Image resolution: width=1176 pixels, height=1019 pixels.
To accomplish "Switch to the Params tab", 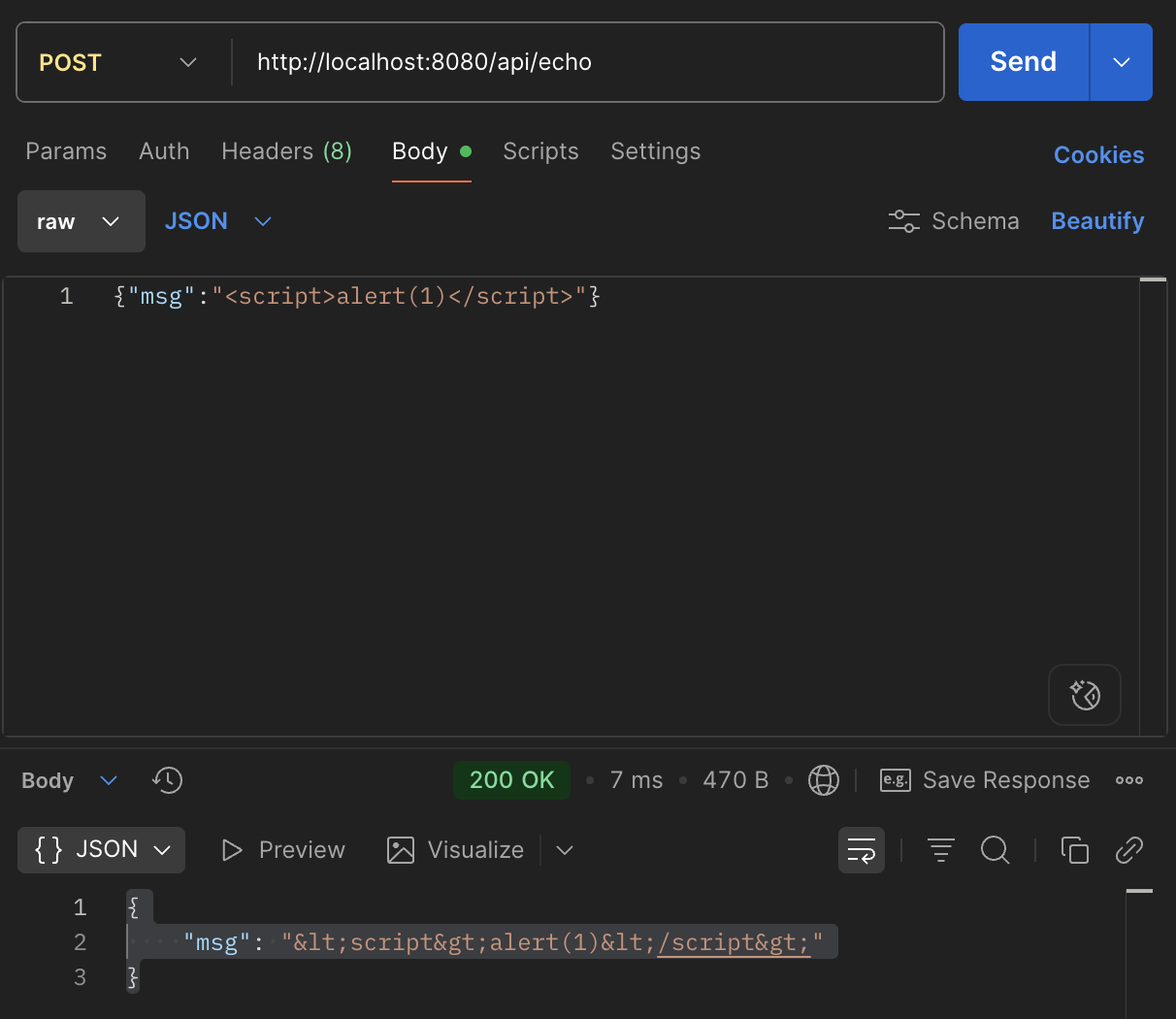I will click(66, 151).
